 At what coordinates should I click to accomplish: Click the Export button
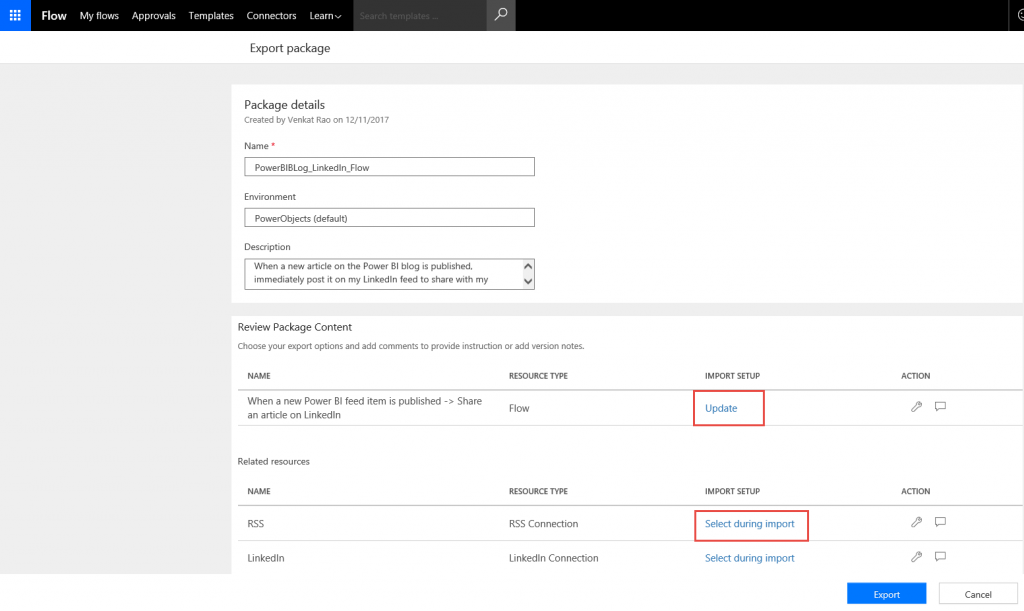coord(886,594)
